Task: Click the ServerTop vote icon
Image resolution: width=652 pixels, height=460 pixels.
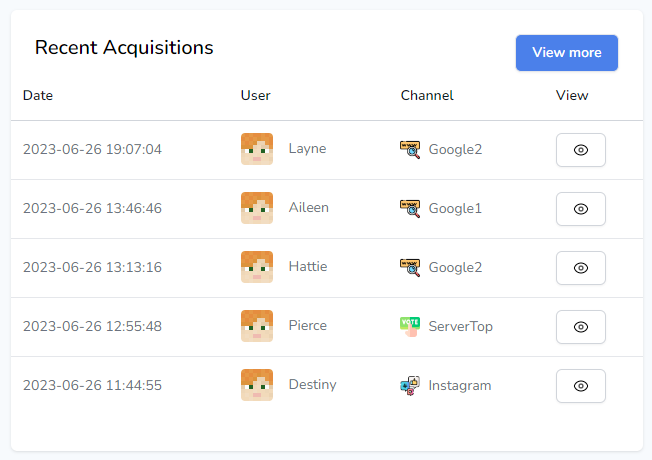Action: (410, 327)
